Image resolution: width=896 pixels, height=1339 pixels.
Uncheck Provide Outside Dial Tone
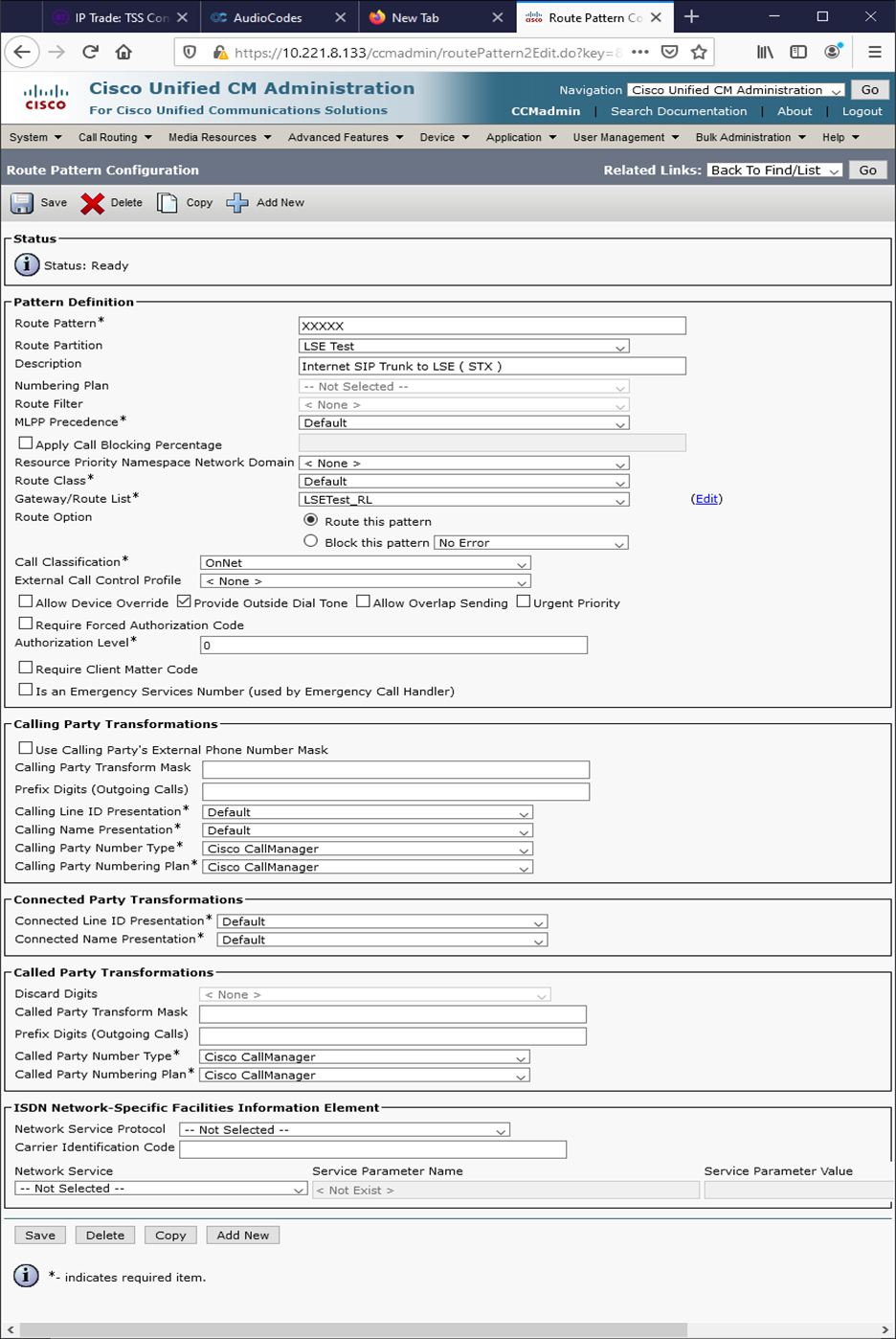click(x=184, y=601)
